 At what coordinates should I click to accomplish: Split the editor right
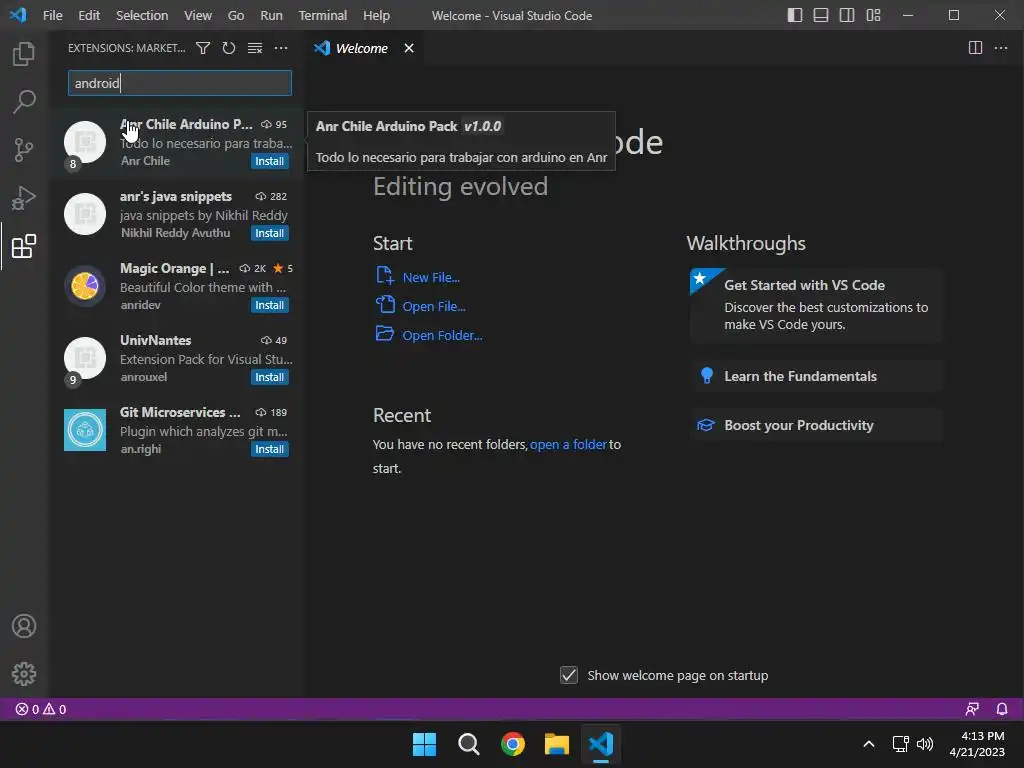point(975,48)
